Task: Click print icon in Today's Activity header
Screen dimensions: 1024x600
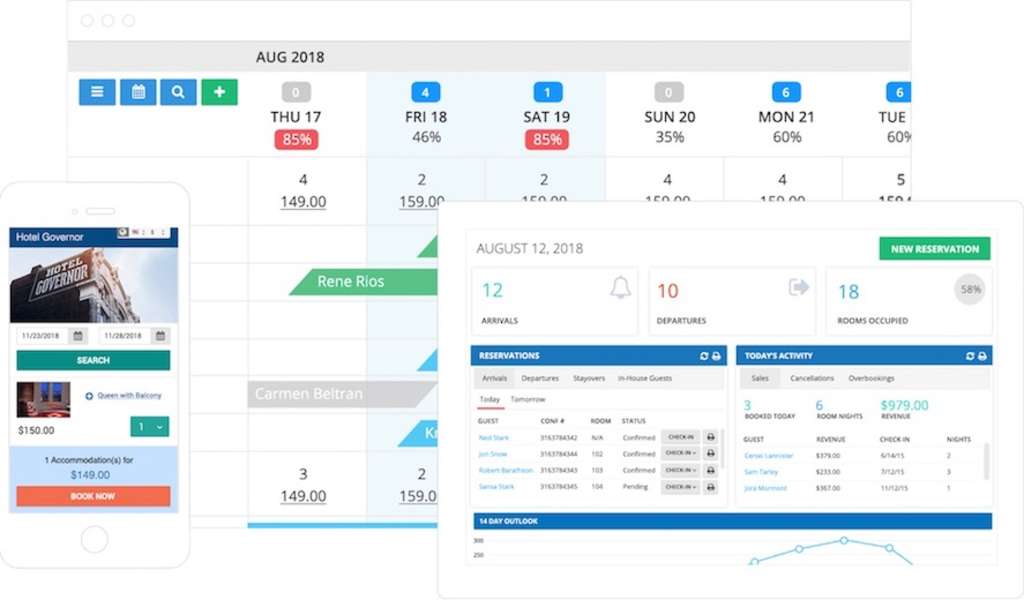Action: click(x=982, y=356)
